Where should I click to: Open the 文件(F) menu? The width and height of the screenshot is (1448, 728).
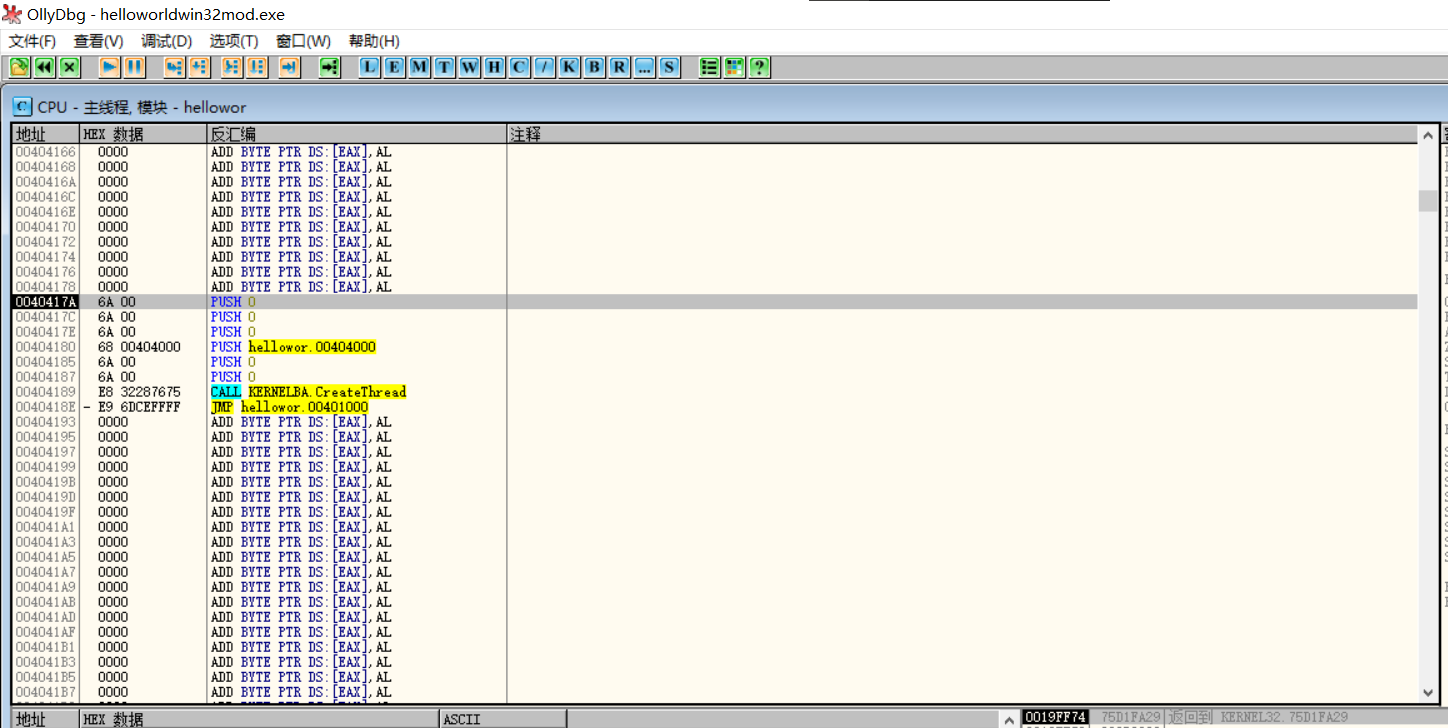click(33, 41)
